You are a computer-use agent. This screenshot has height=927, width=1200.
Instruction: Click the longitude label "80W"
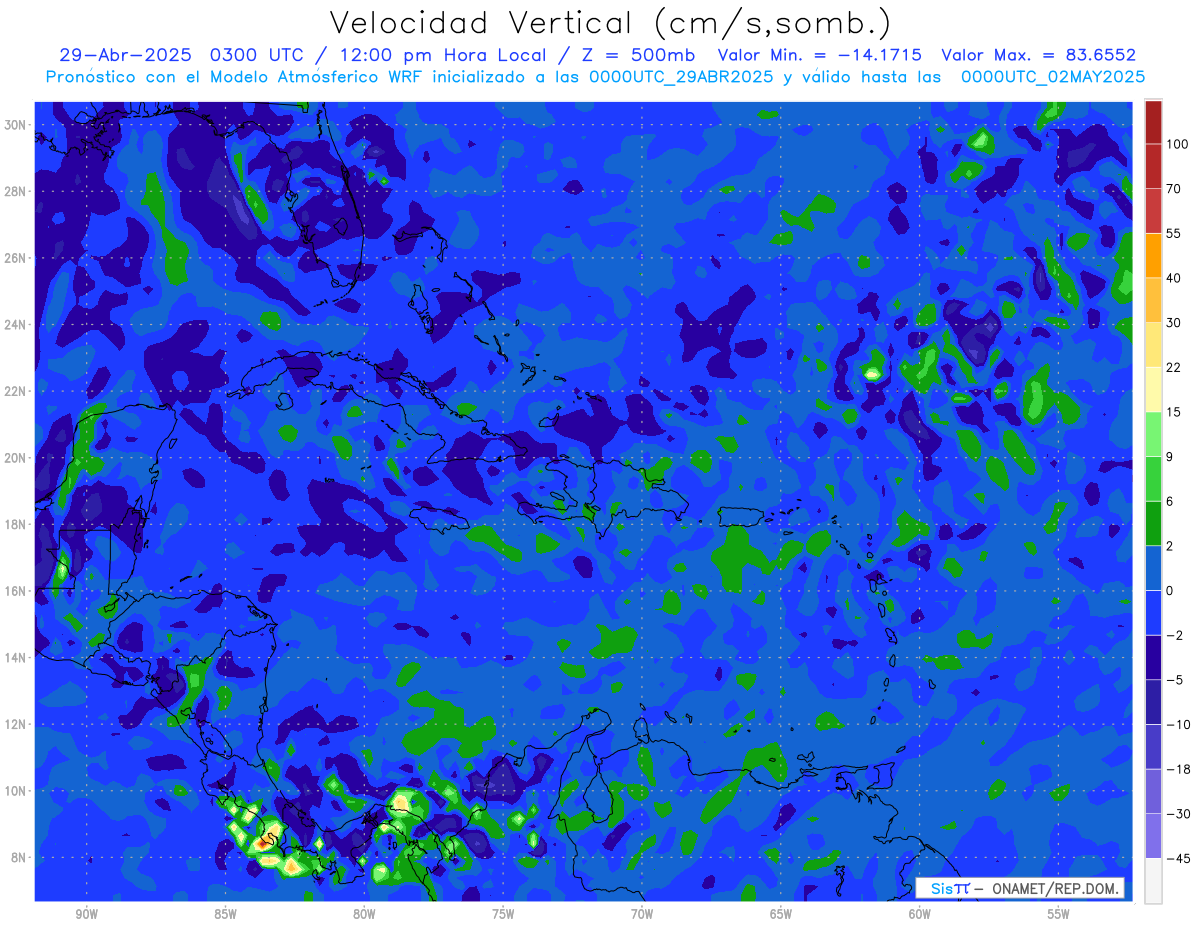coord(364,914)
